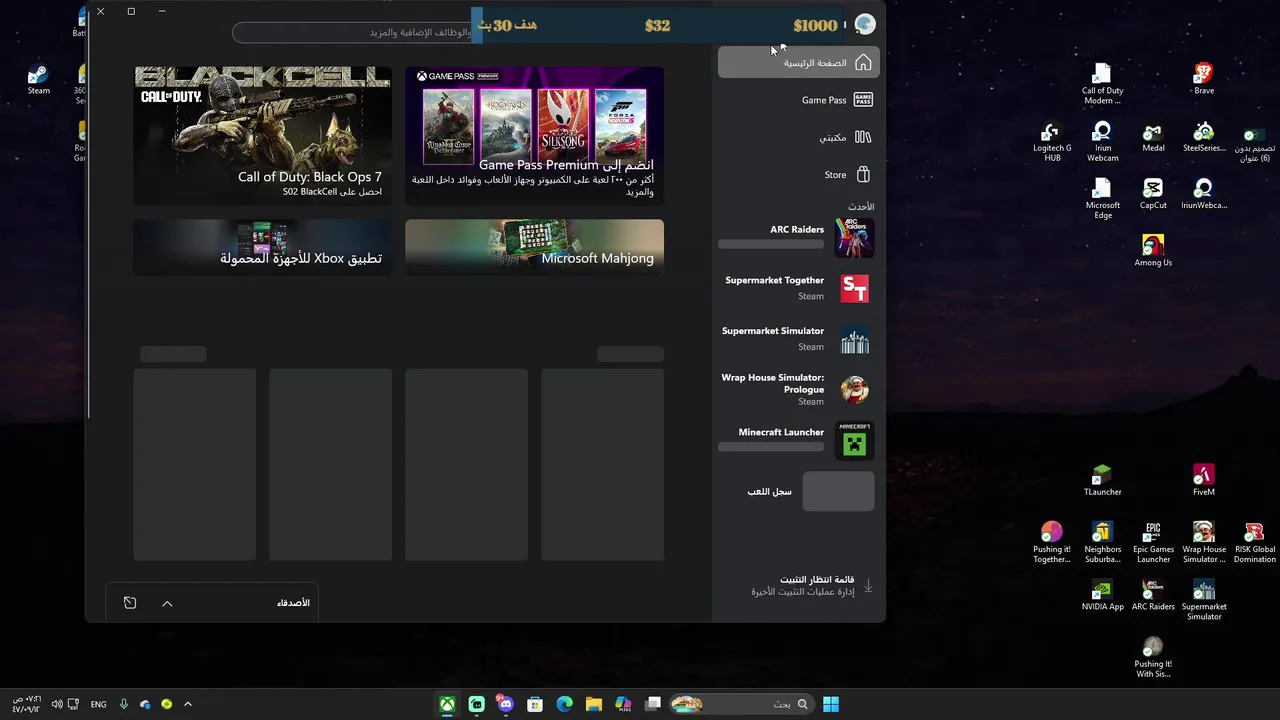Select the IriunWebca... desktop icon below SteelSeries
Viewport: 1280px width, 720px height.
pyautogui.click(x=1204, y=195)
